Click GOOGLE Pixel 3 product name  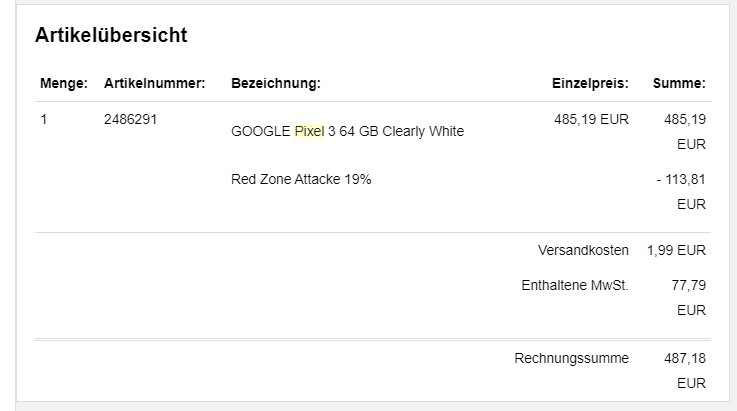347,131
